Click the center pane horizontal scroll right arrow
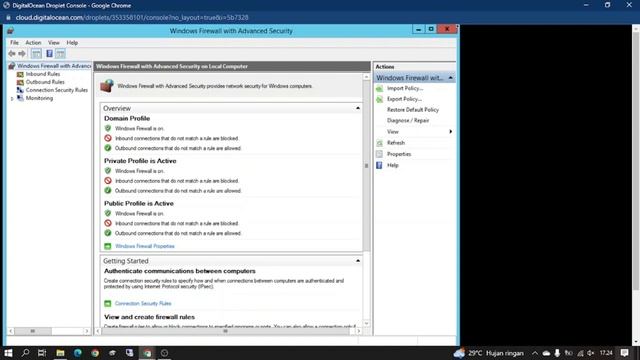This screenshot has height=360, width=640. tap(358, 331)
